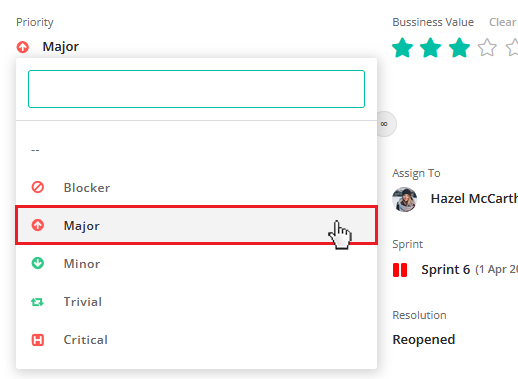This screenshot has width=518, height=379.
Task: Click the Blocker prohibition icon
Action: click(38, 187)
